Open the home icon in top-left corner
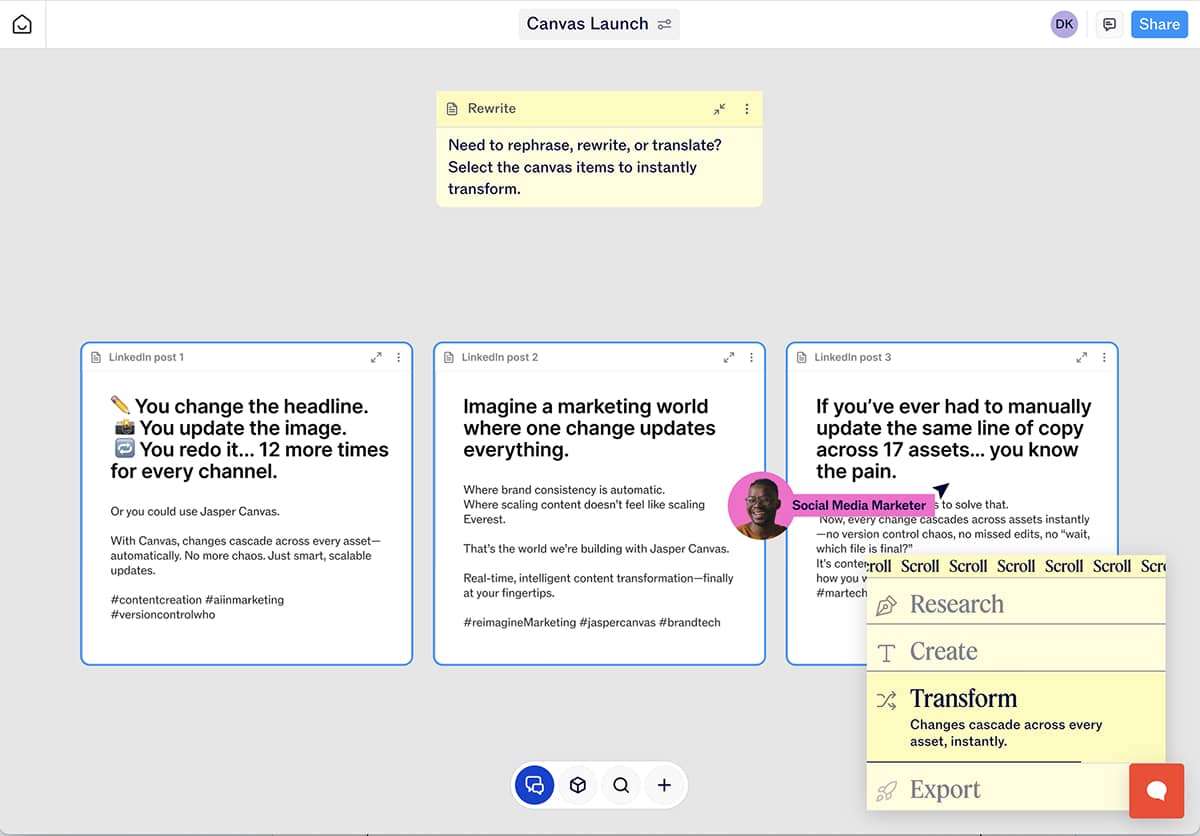1200x836 pixels. point(22,24)
